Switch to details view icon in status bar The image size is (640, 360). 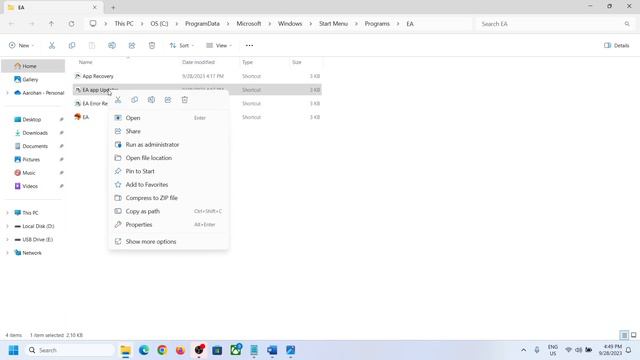pyautogui.click(x=624, y=335)
